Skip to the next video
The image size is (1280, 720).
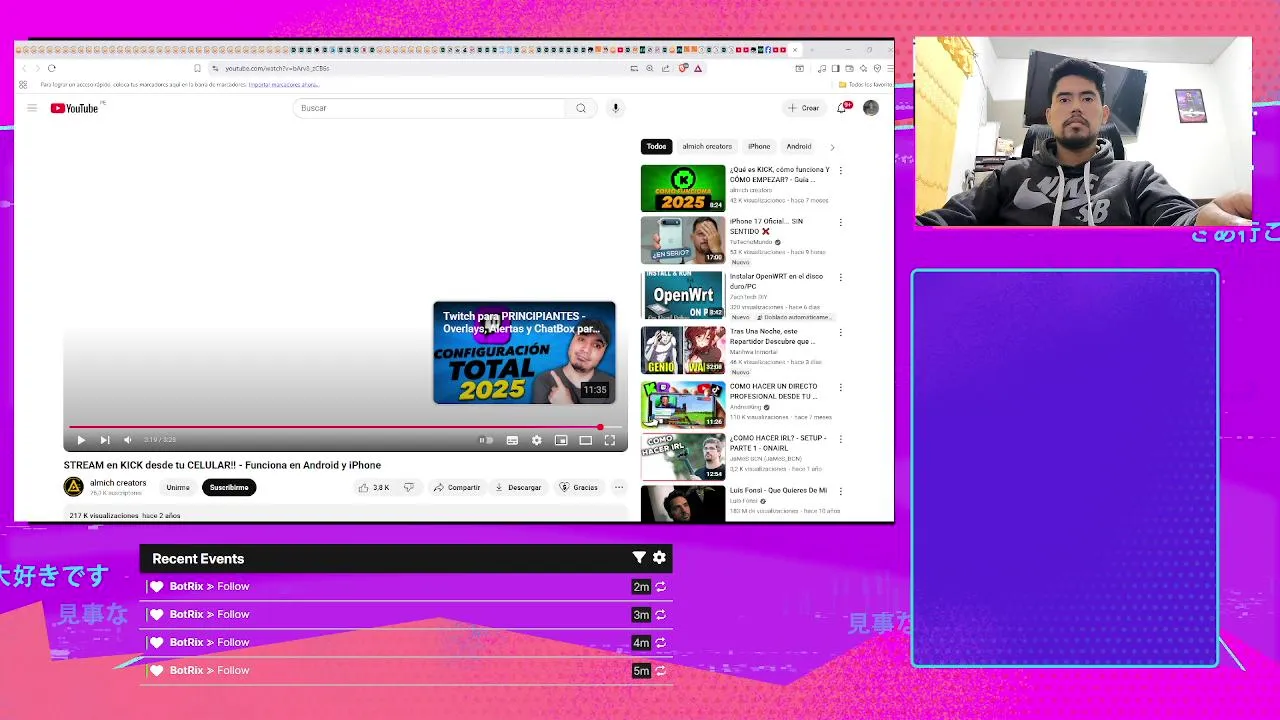pos(105,440)
